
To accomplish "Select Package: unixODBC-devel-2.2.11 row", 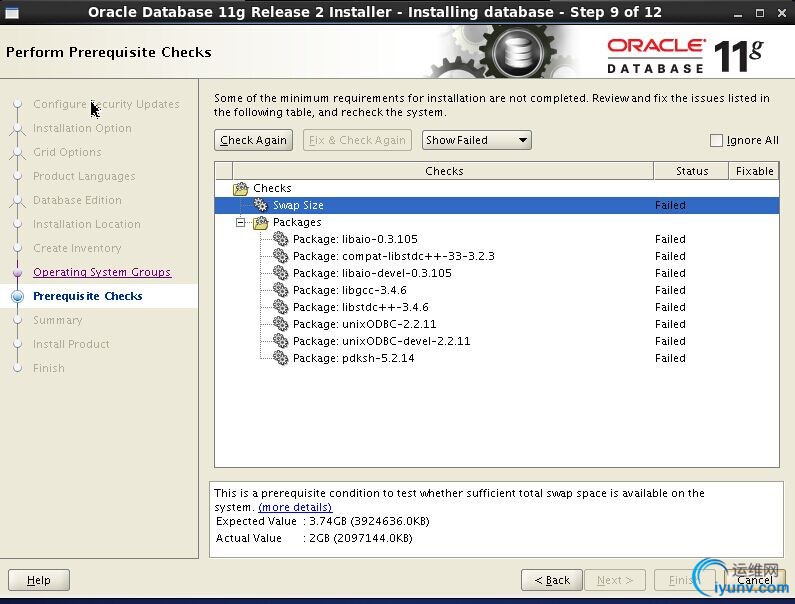I will click(497, 341).
